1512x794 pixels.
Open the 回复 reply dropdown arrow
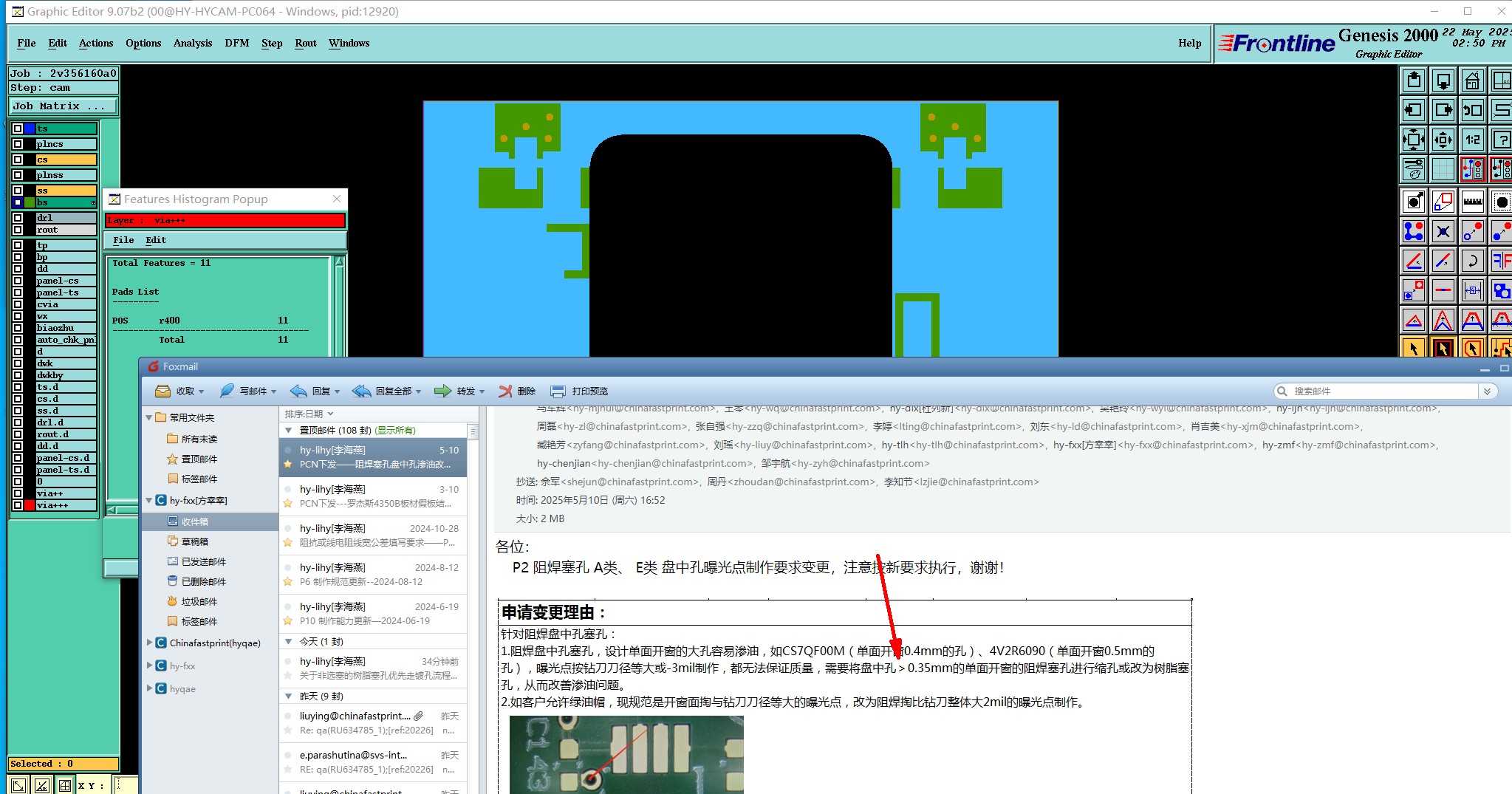[338, 391]
